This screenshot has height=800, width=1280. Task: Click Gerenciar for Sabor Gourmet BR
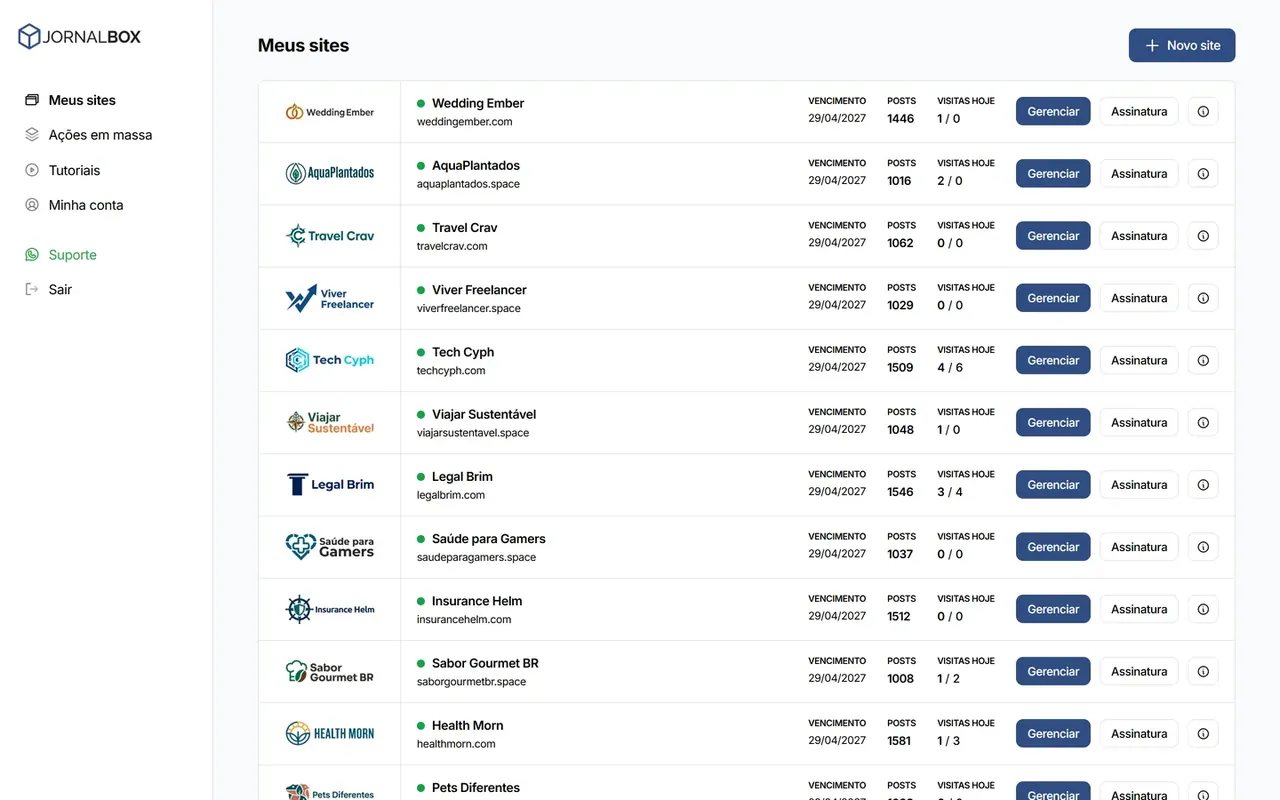click(1053, 672)
